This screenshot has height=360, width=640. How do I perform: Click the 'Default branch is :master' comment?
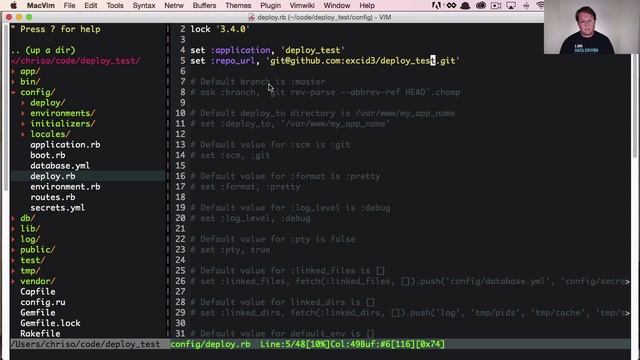click(x=258, y=82)
